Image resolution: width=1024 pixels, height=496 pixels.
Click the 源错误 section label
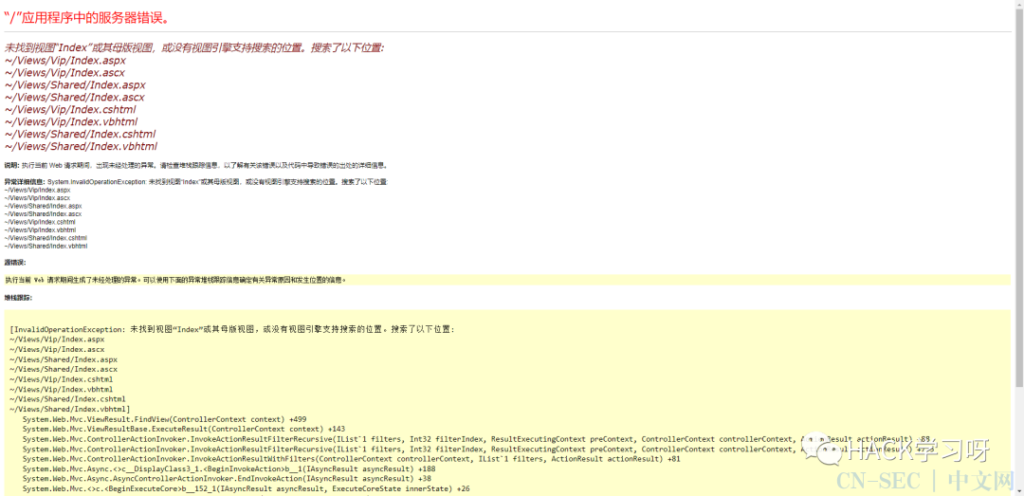tap(15, 262)
